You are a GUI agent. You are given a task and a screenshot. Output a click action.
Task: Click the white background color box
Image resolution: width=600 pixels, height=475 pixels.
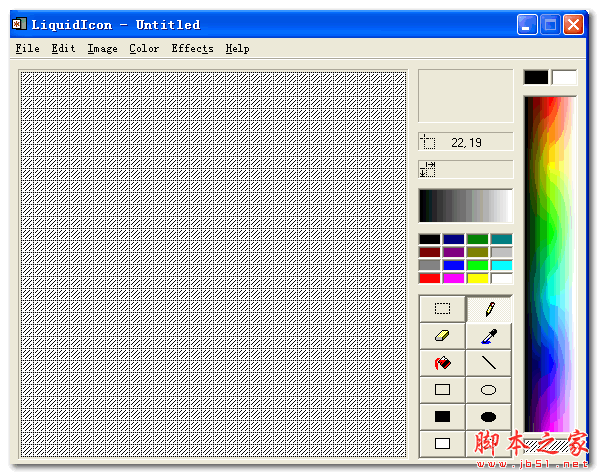564,77
